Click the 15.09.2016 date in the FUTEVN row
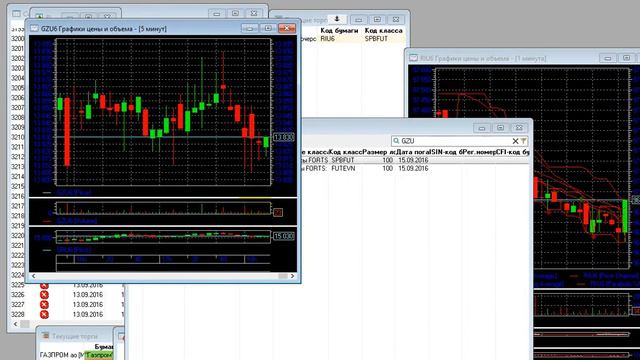 (413, 168)
